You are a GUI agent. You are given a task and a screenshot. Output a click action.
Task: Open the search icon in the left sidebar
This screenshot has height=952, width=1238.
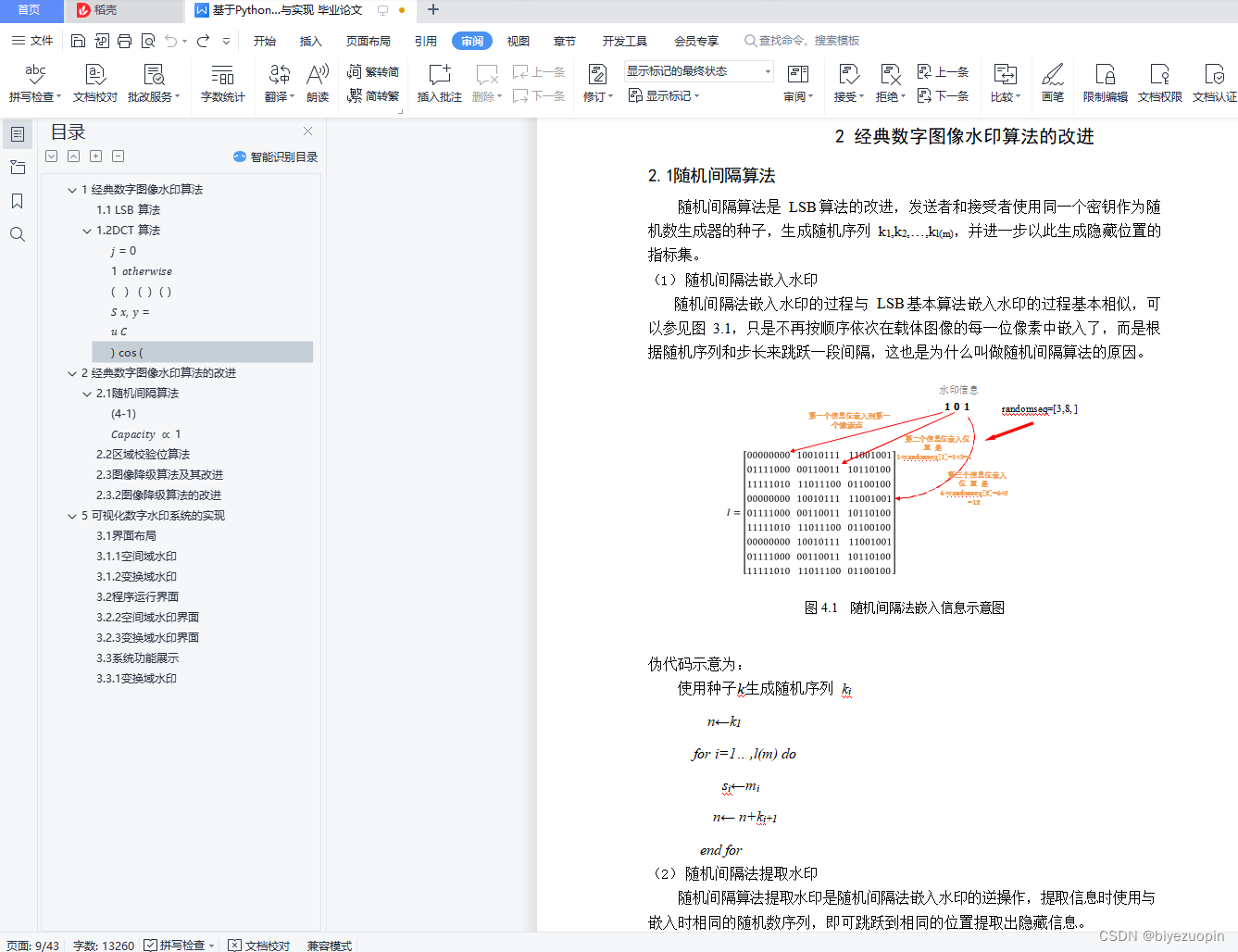[x=17, y=234]
